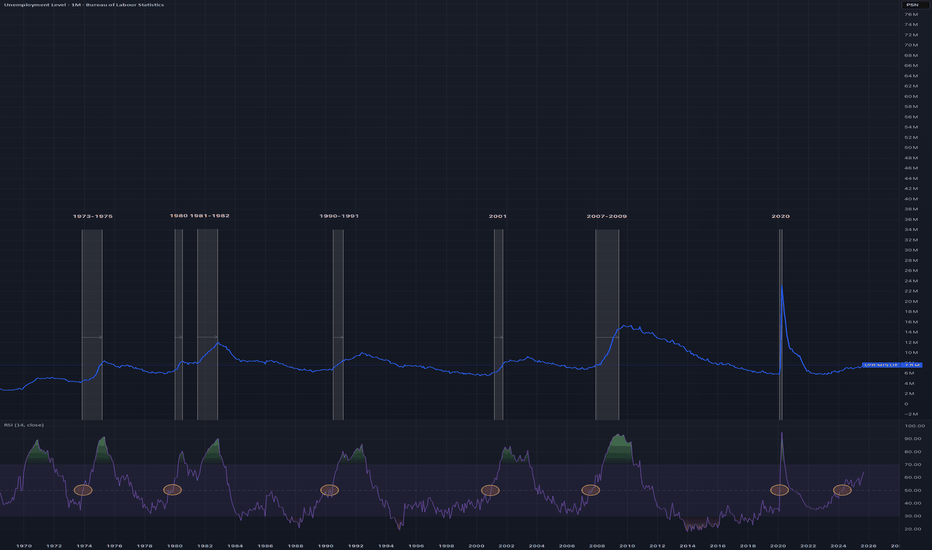Click the orange ellipse on RSI near 2020
The image size is (932, 550).
click(x=779, y=490)
